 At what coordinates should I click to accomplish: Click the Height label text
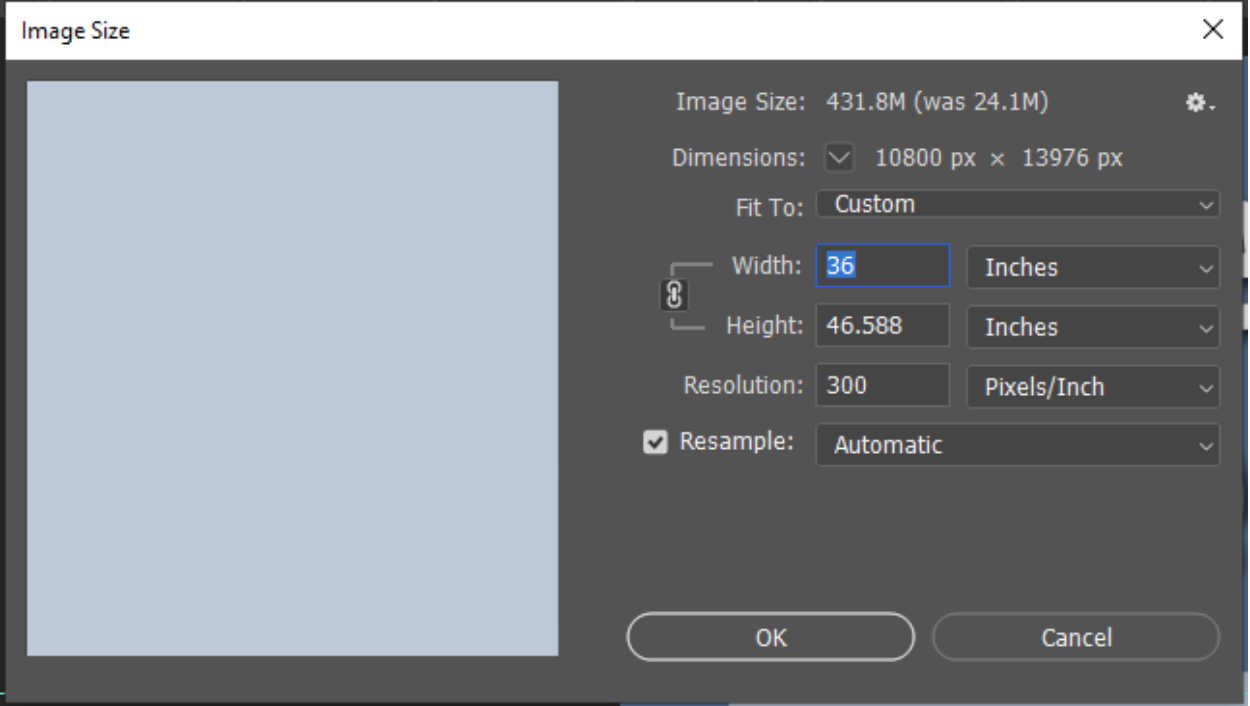[762, 326]
